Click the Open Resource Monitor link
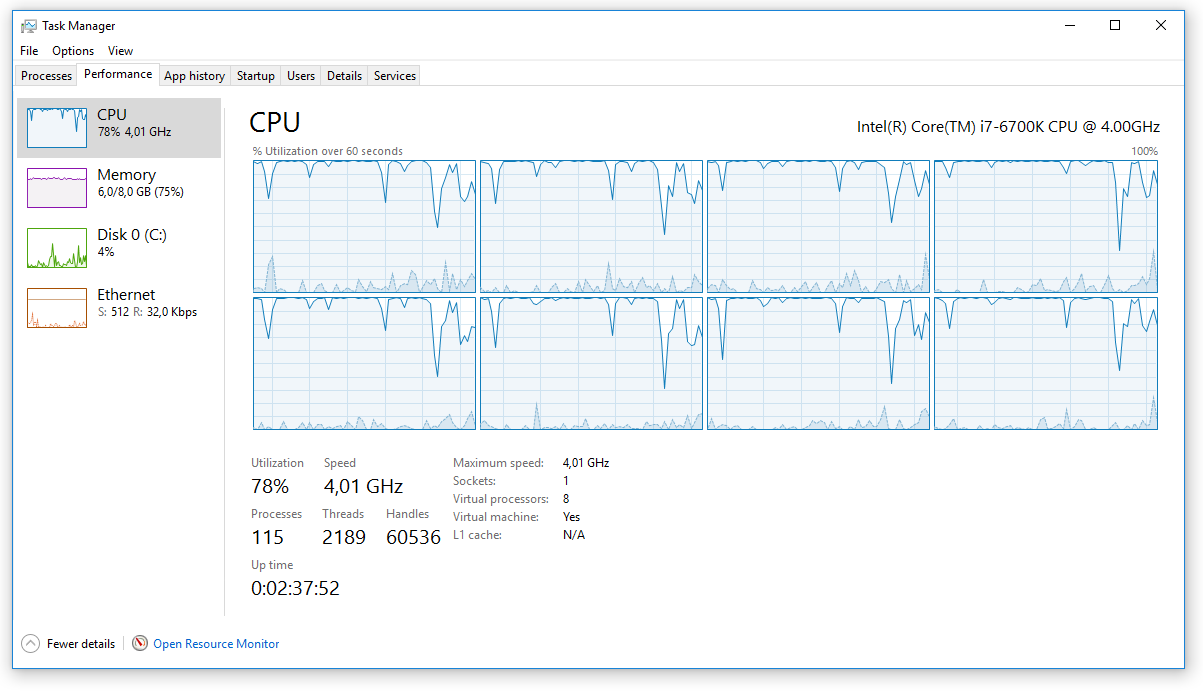This screenshot has width=1203, height=693. tap(216, 644)
